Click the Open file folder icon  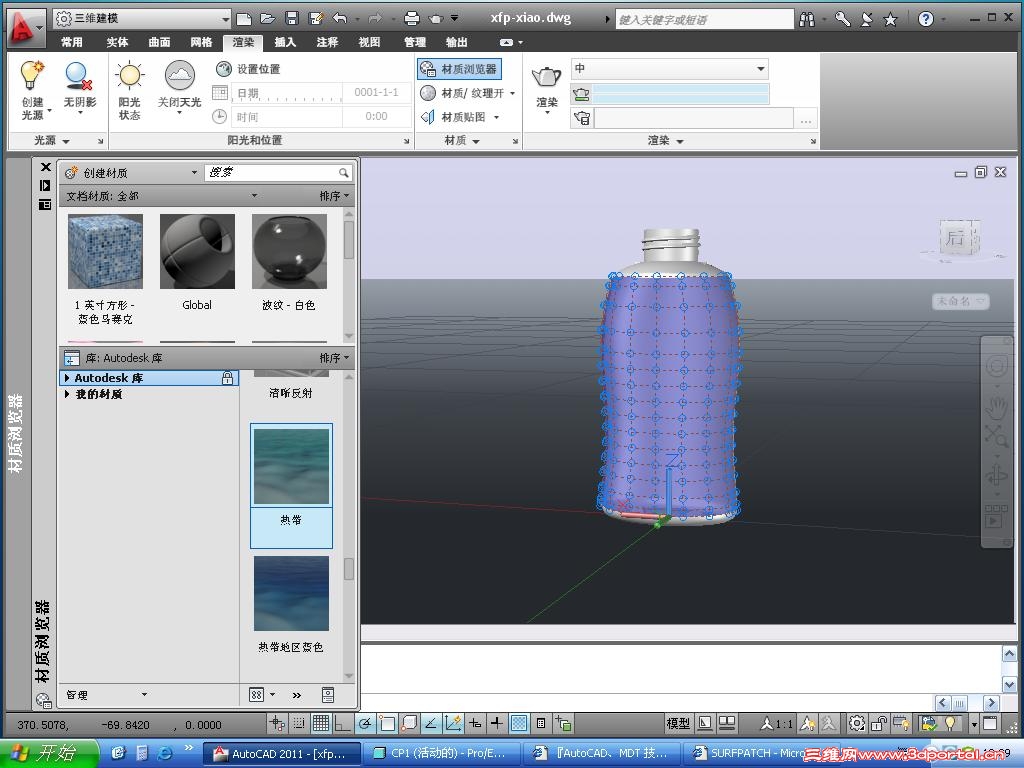tap(268, 18)
